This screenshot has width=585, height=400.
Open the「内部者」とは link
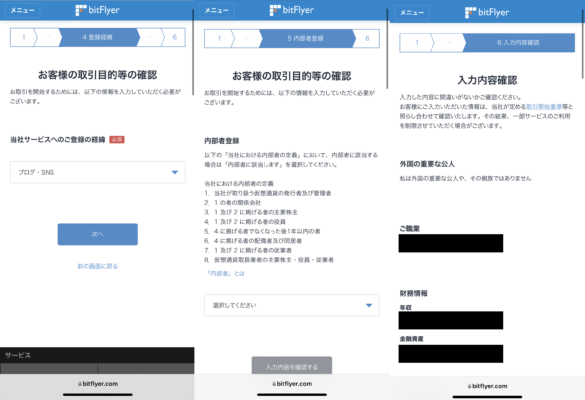(x=225, y=274)
